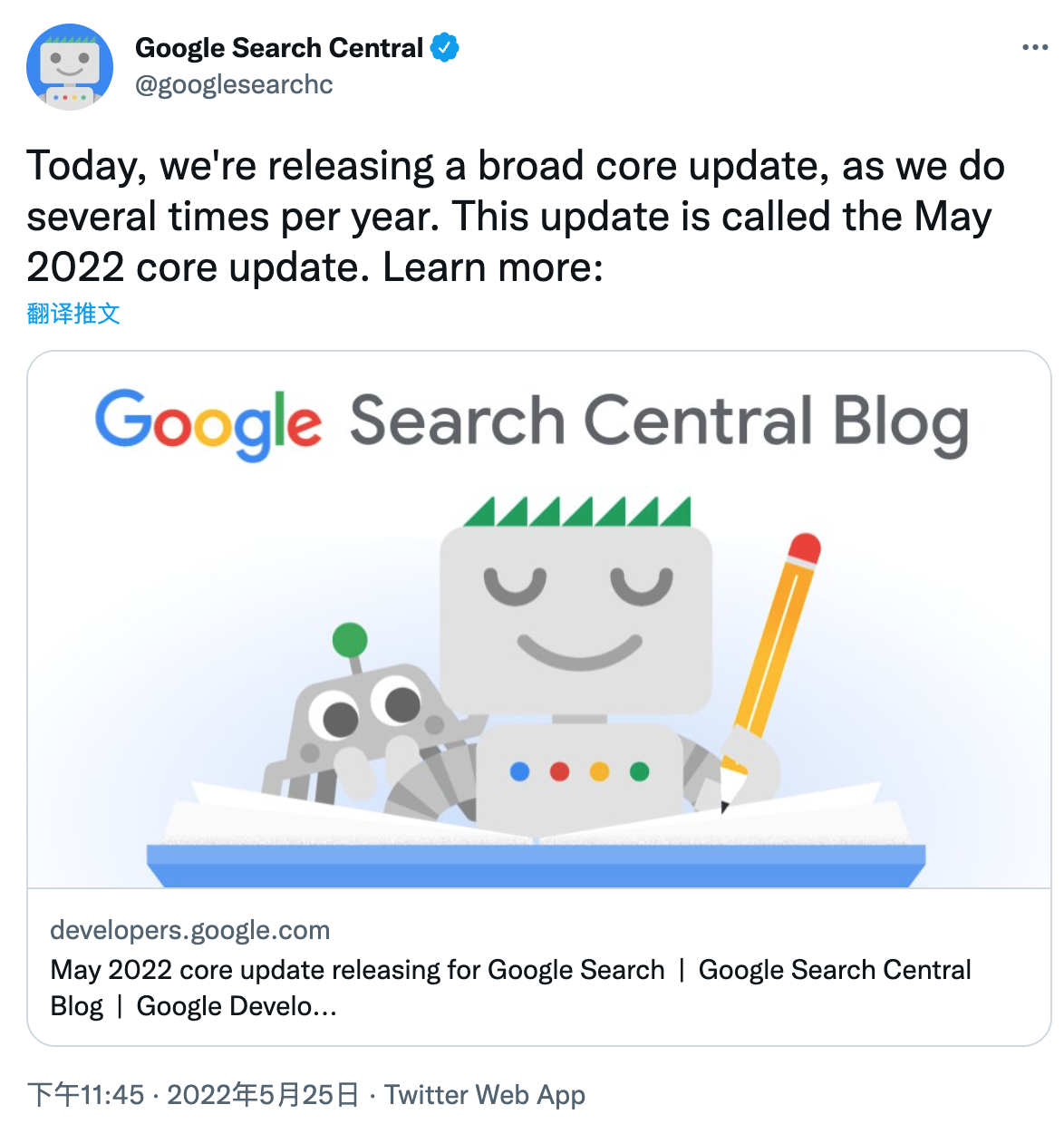Click the 翻译推文 translate tweet link
This screenshot has width=1064, height=1124.
point(73,314)
